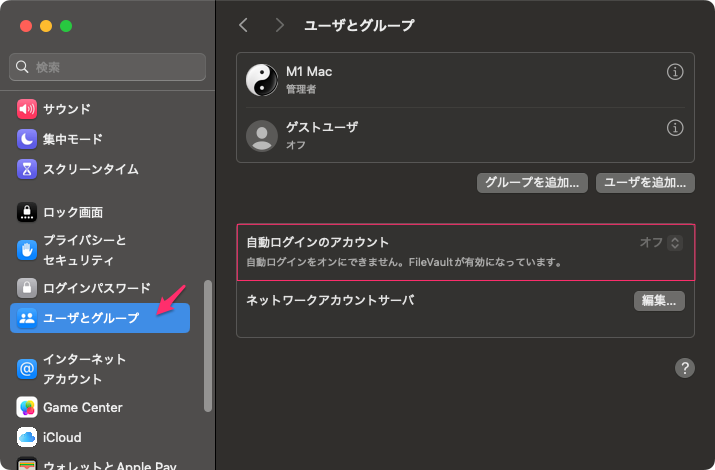The image size is (715, 470).
Task: Click グループを追加 button
Action: click(x=531, y=182)
